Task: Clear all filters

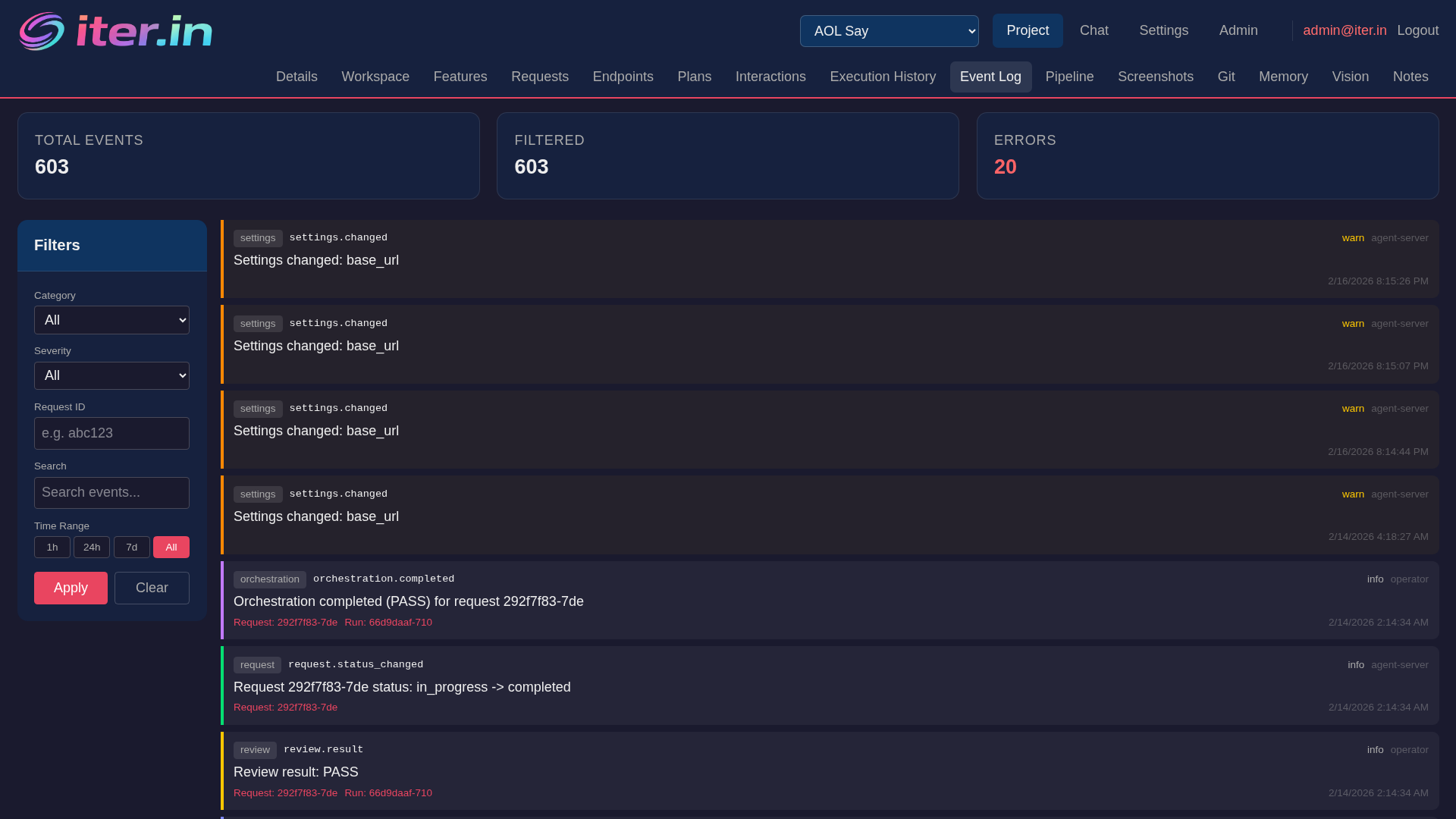Action: 151,588
